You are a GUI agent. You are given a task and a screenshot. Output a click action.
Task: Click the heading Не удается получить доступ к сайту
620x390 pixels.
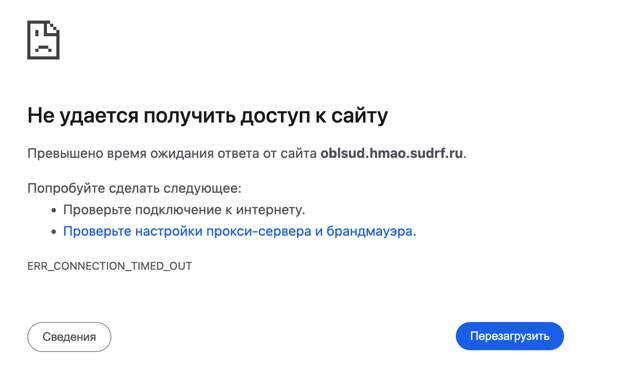point(208,116)
